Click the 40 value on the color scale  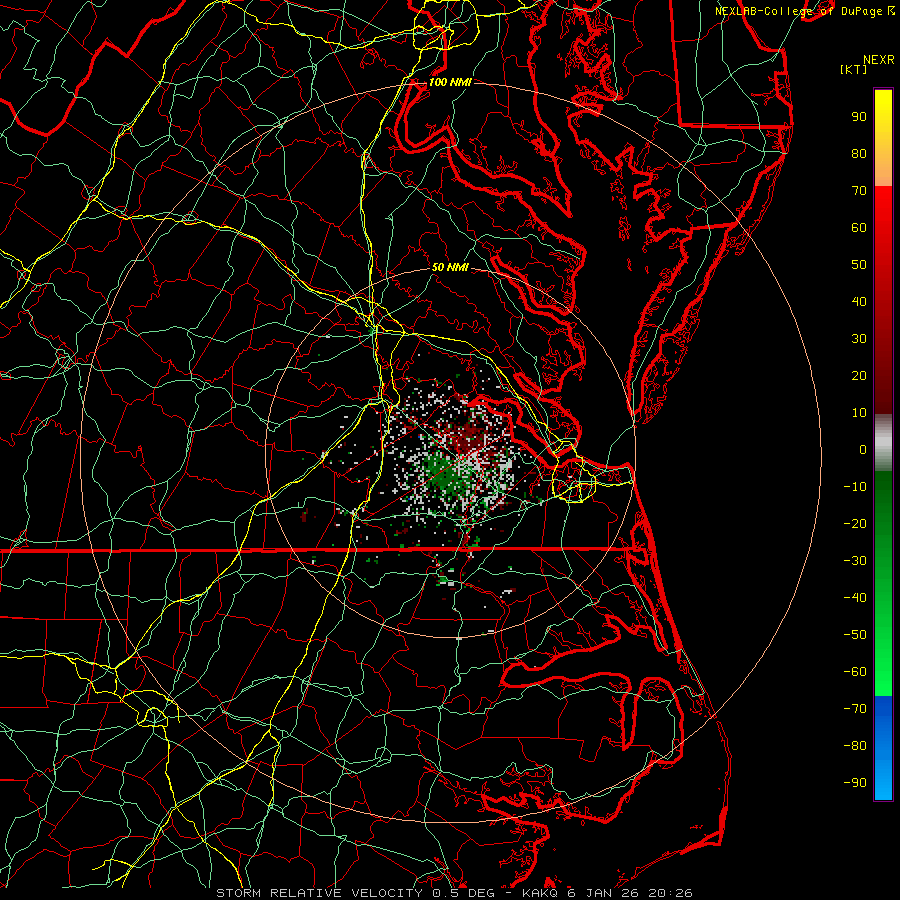click(x=859, y=302)
